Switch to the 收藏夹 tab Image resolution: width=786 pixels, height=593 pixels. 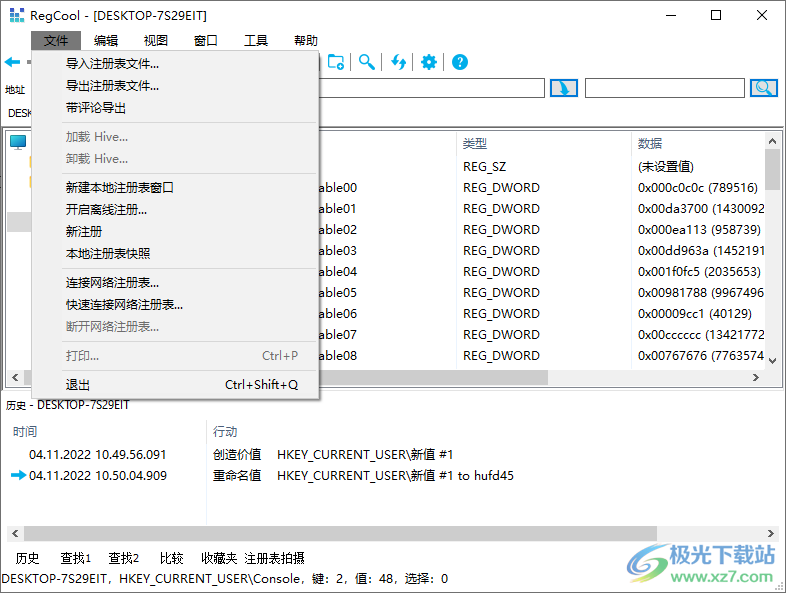tap(219, 558)
